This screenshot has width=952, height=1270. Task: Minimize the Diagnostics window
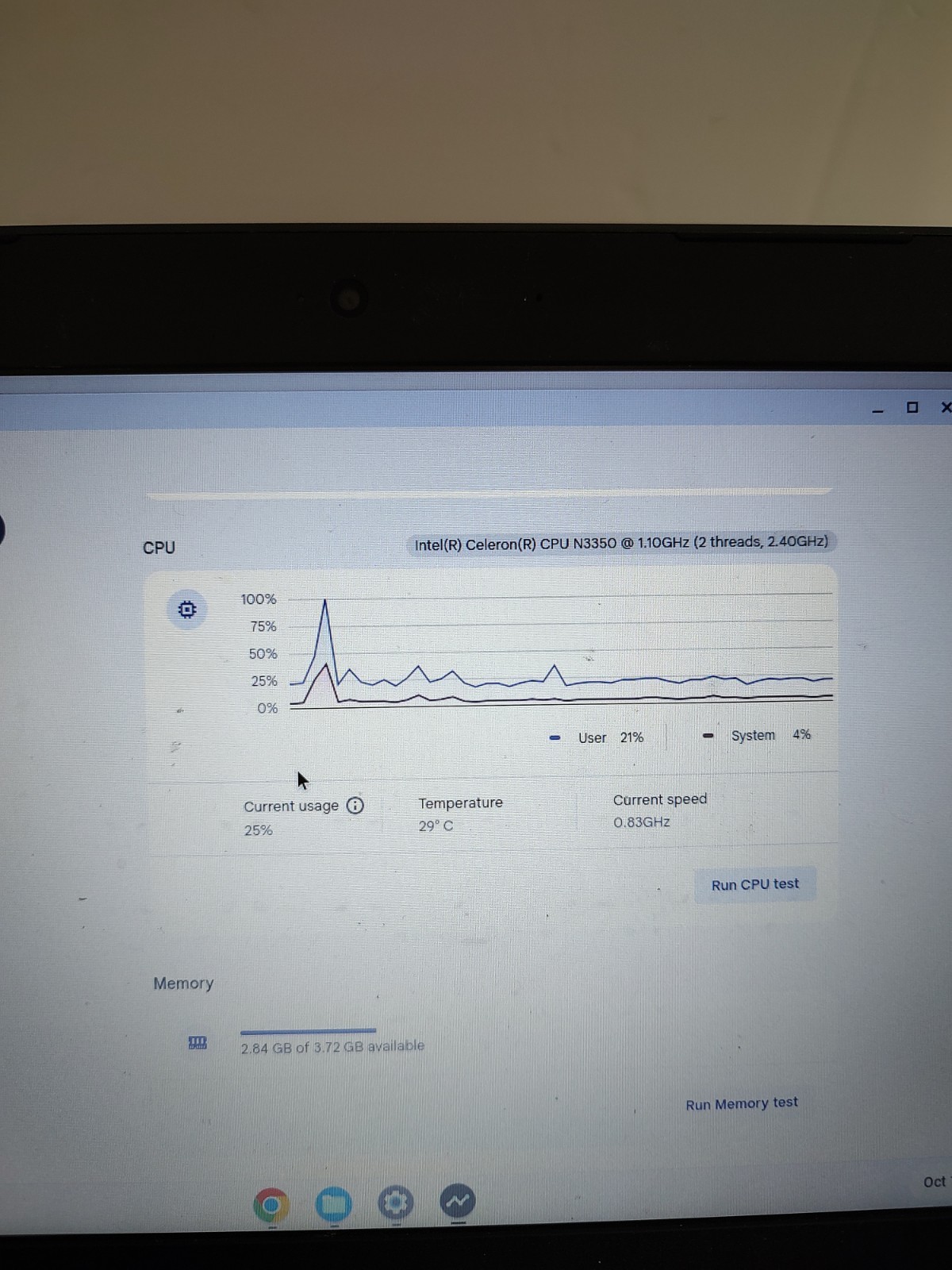tap(877, 410)
